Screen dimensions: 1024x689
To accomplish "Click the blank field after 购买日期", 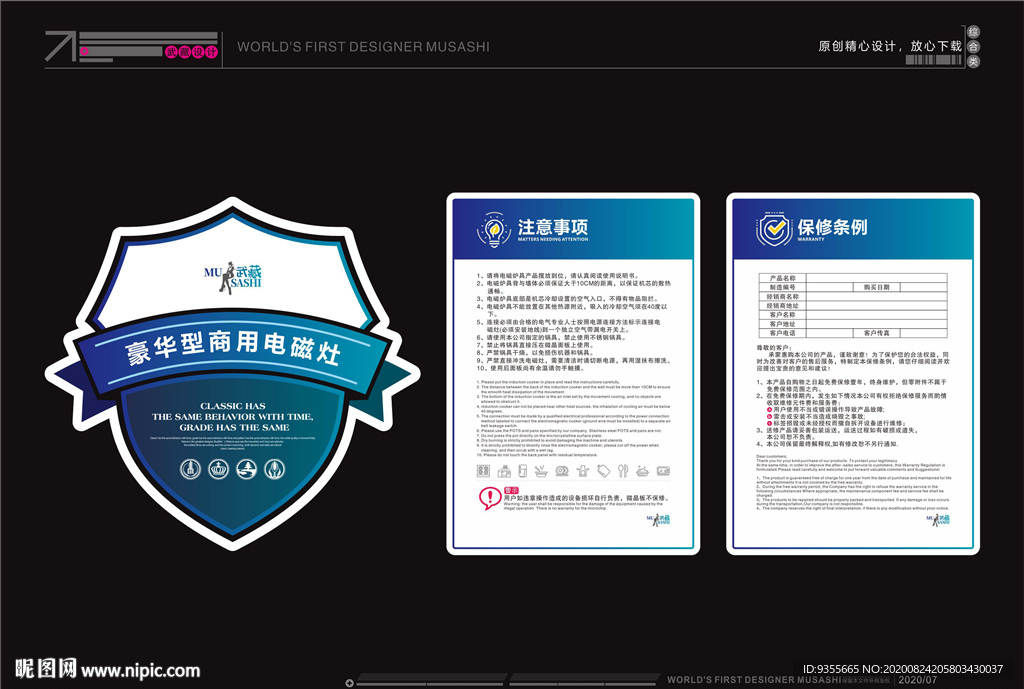I will [x=923, y=287].
